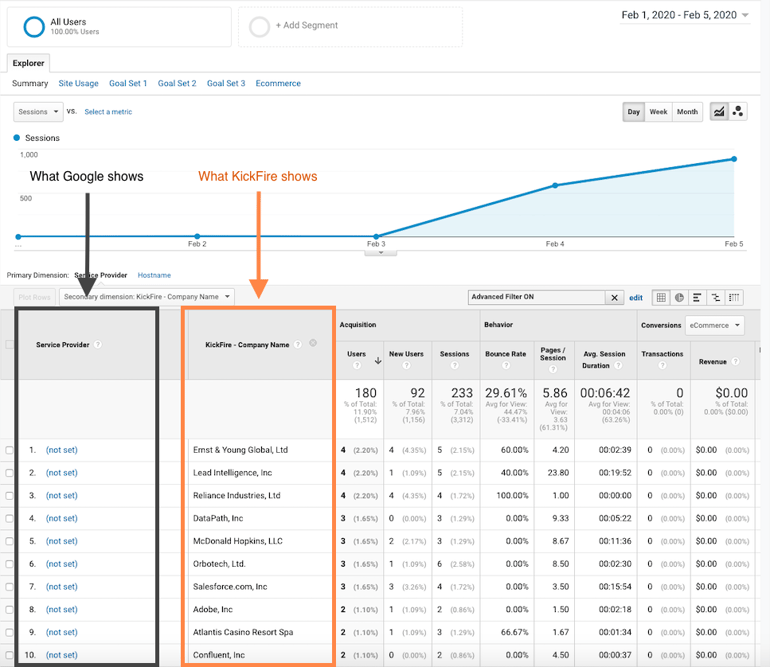The image size is (770, 667).
Task: Click 'Select a metric' link
Action: tap(108, 112)
